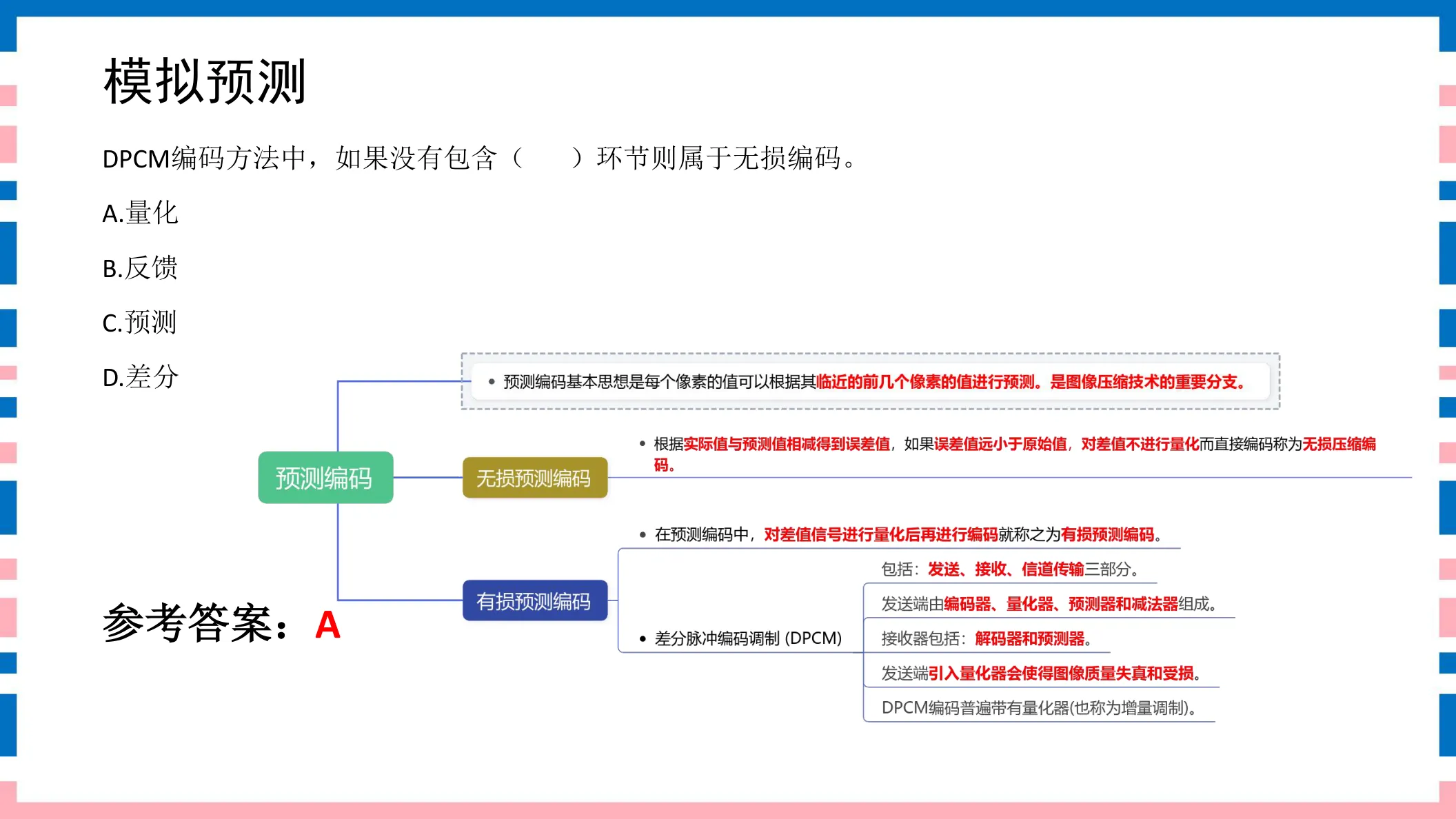Click the dashed box about 预测编码基本思想

870,381
